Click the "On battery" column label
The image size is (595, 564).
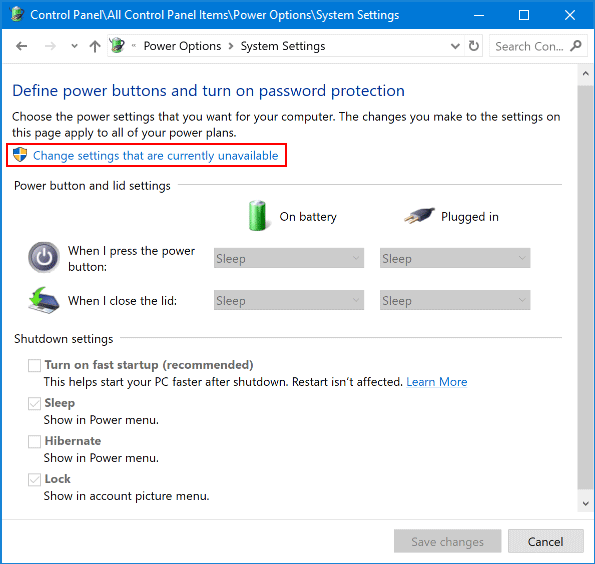[308, 217]
